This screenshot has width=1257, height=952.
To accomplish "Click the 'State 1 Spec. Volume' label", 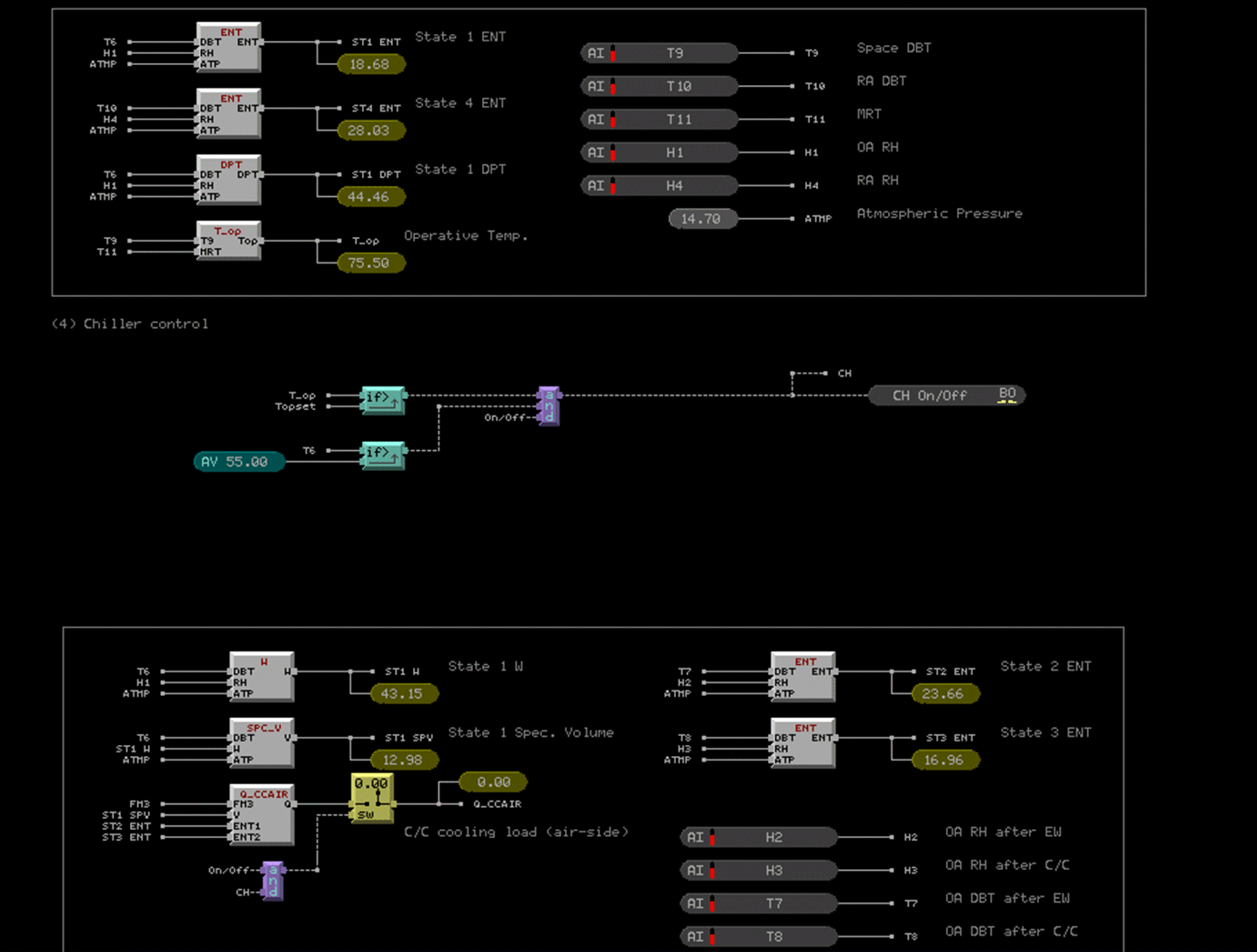I will point(531,732).
